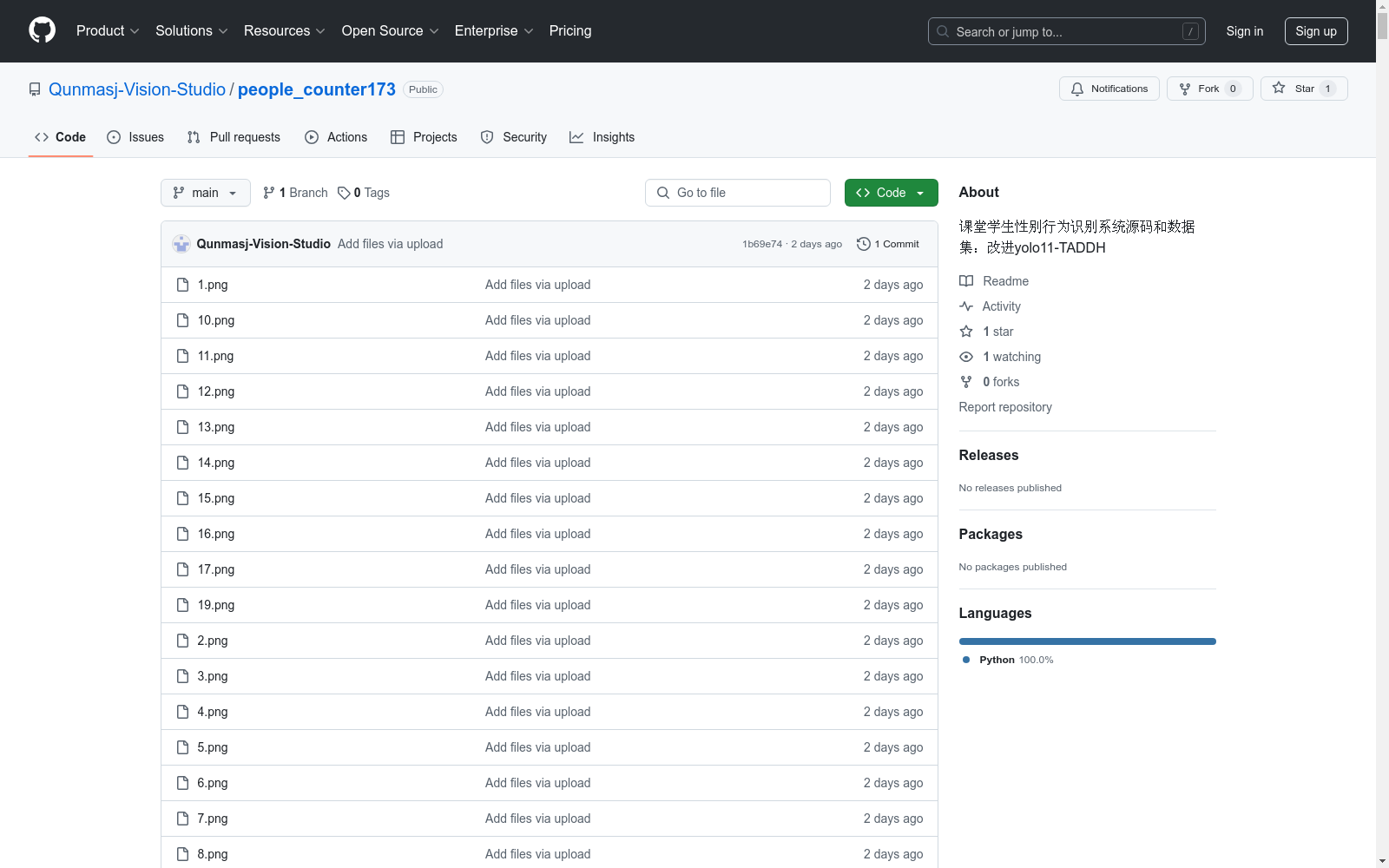Click the Readme book icon in About

point(966,281)
